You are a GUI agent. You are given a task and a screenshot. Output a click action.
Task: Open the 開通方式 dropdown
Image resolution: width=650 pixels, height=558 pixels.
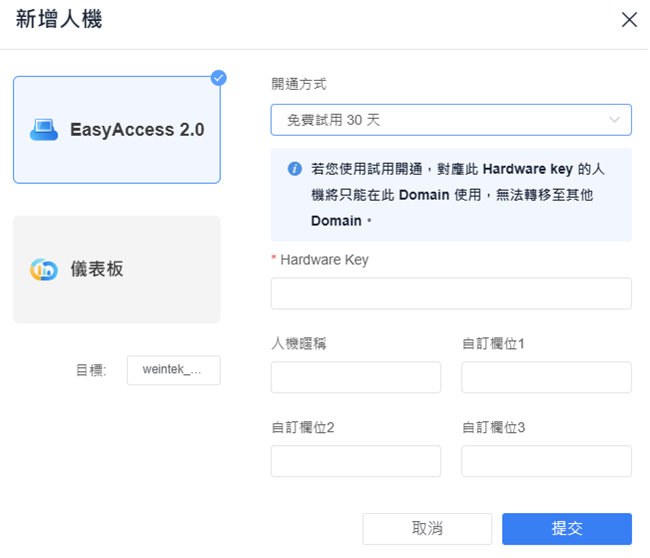click(x=451, y=120)
